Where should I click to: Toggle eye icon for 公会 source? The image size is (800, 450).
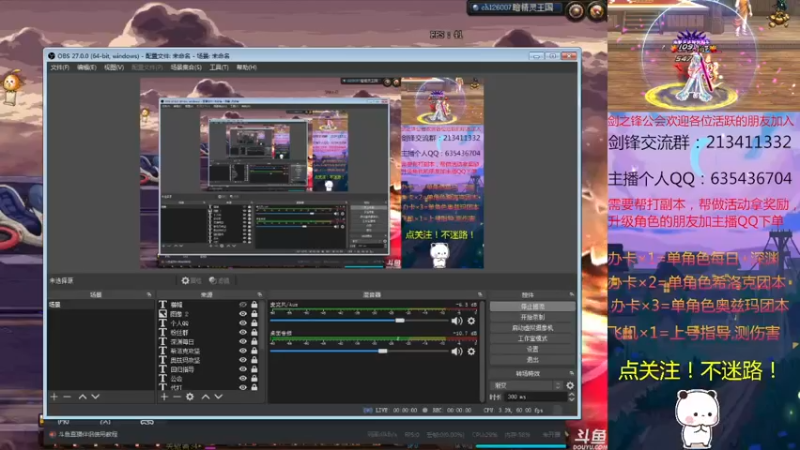(x=243, y=379)
